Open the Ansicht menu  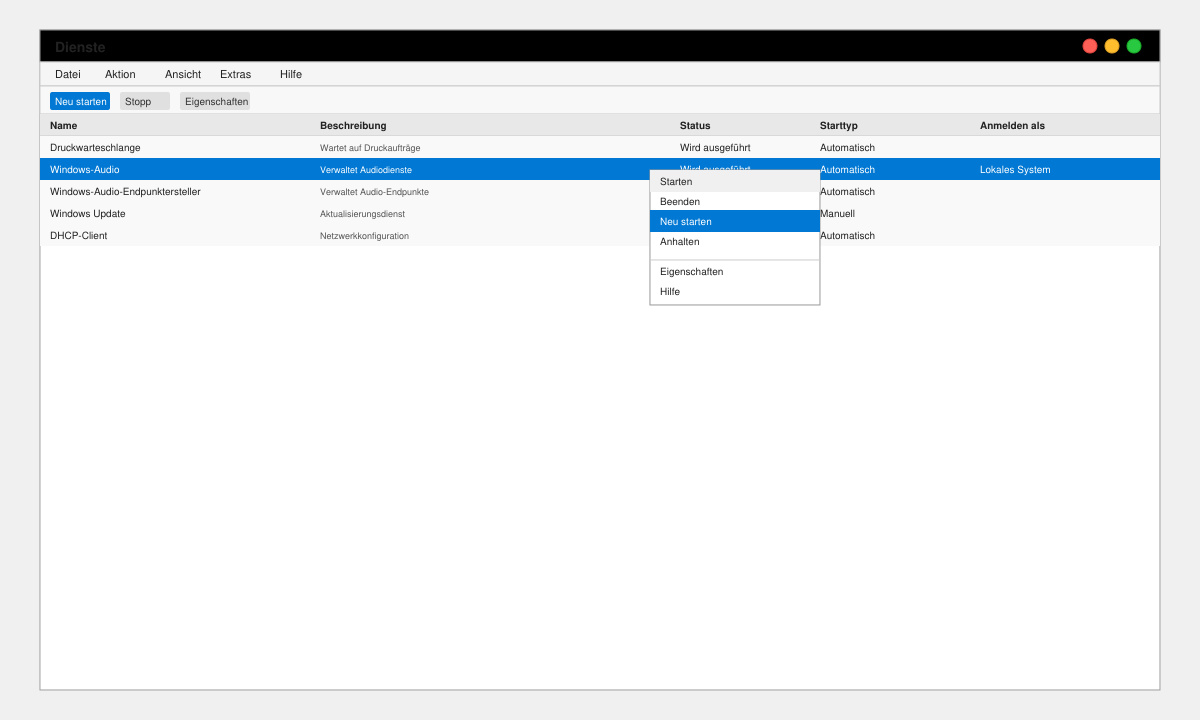183,74
